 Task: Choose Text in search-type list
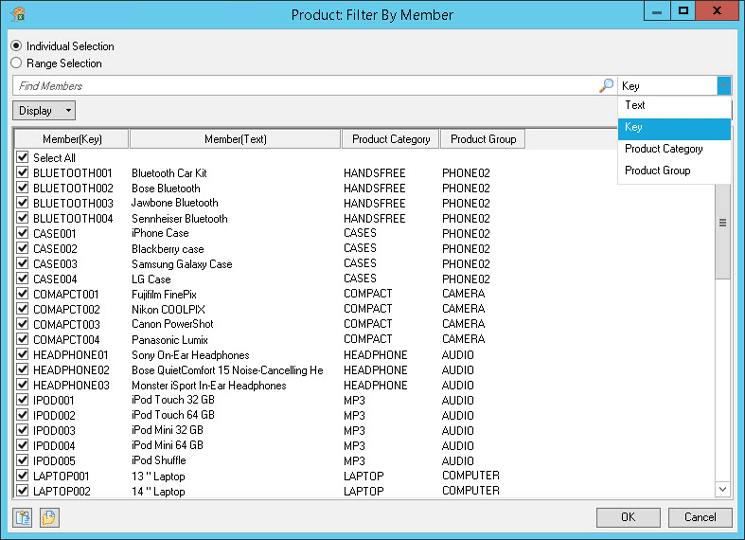pos(674,105)
